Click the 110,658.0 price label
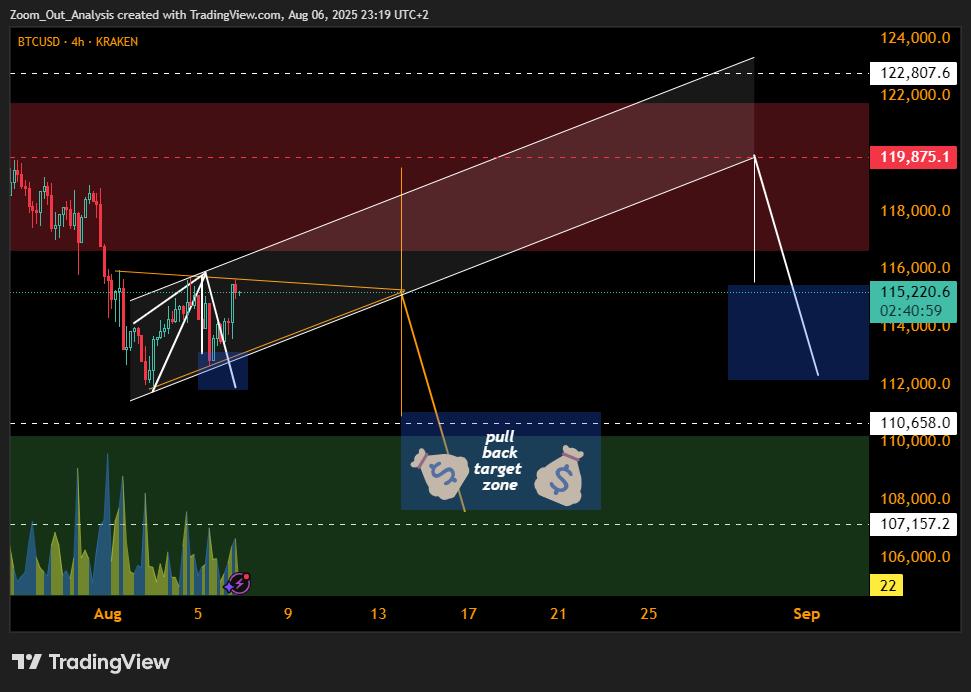This screenshot has width=971, height=692. (x=913, y=423)
